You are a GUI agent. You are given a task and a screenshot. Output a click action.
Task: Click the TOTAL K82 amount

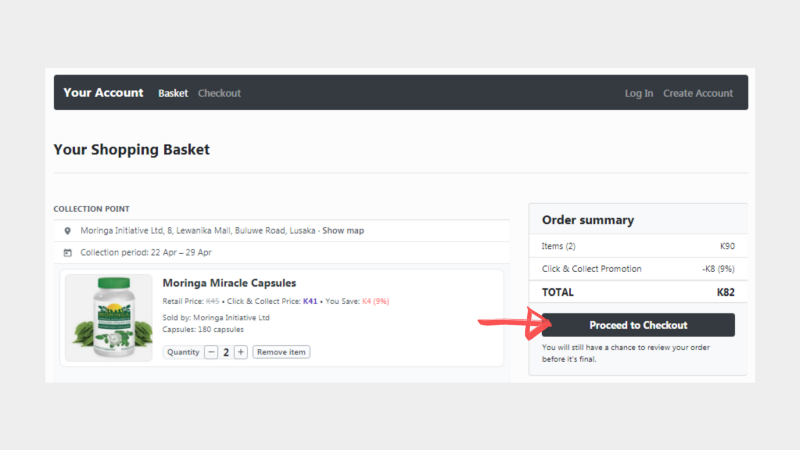726,292
